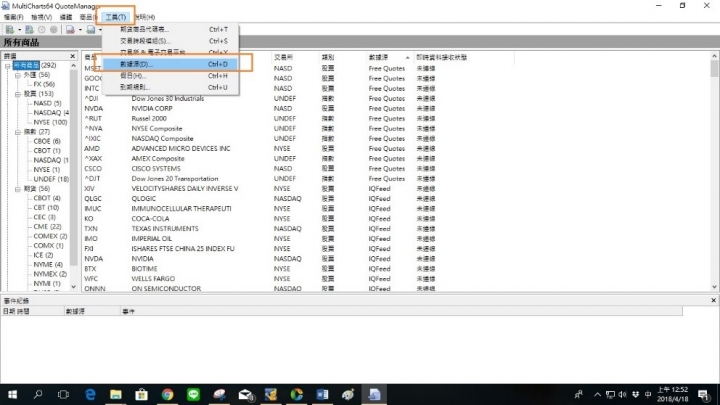The height and width of the screenshot is (405, 720).
Task: Select NYSE (100) under stocks
Action: (51, 122)
